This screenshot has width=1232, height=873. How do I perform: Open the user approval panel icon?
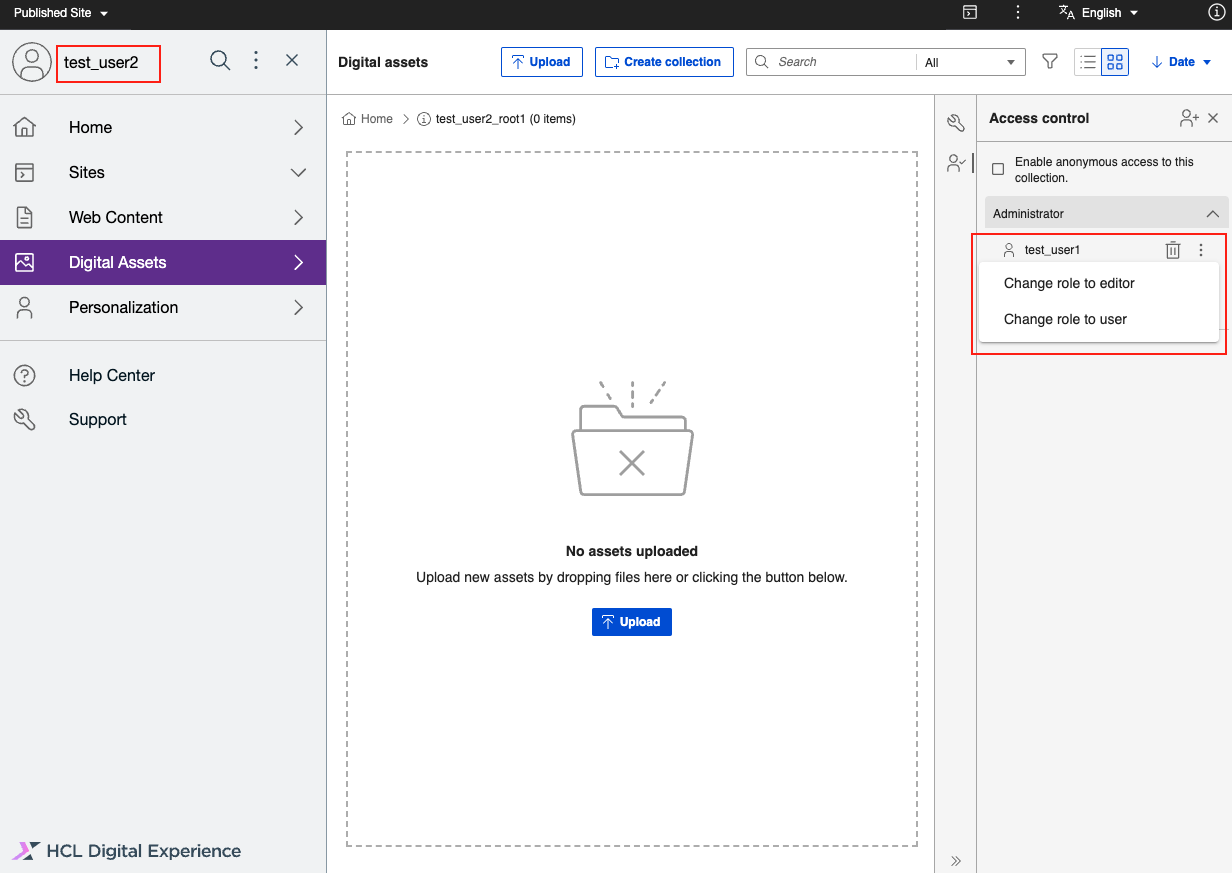point(955,162)
